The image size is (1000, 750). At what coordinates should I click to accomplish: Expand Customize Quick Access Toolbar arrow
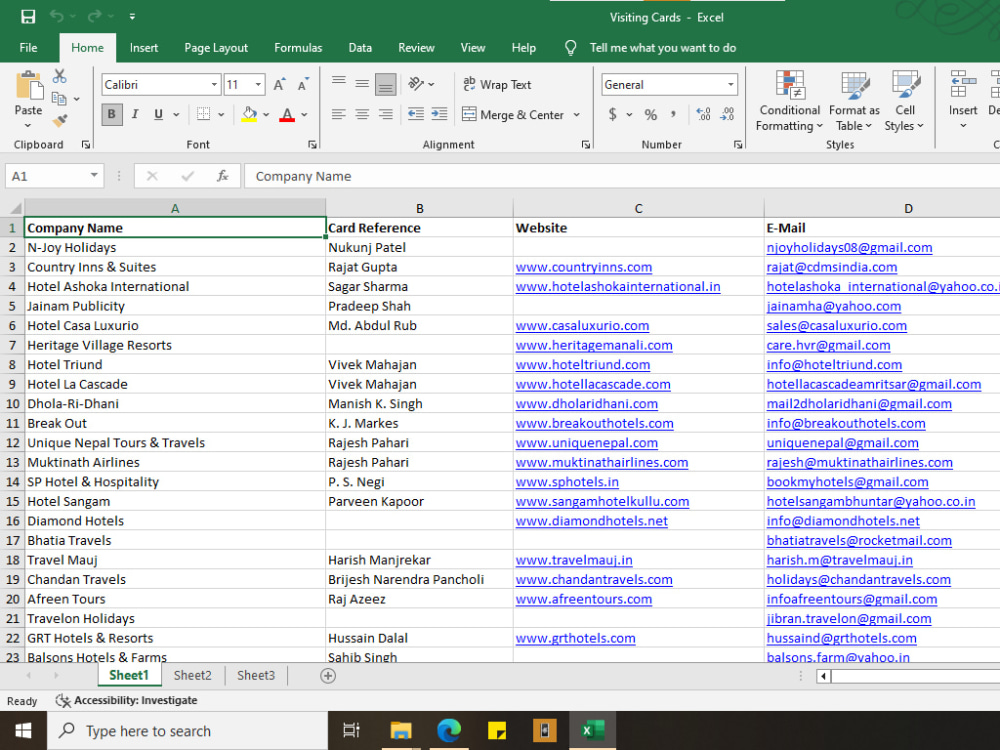pos(132,17)
